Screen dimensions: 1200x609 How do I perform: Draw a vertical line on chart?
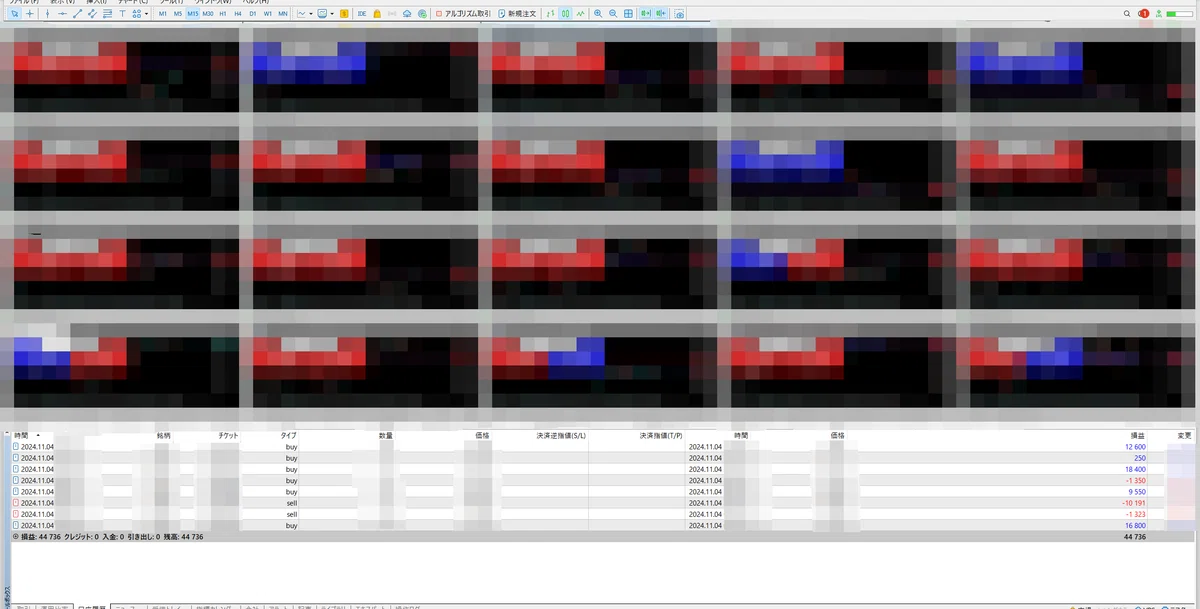click(48, 14)
